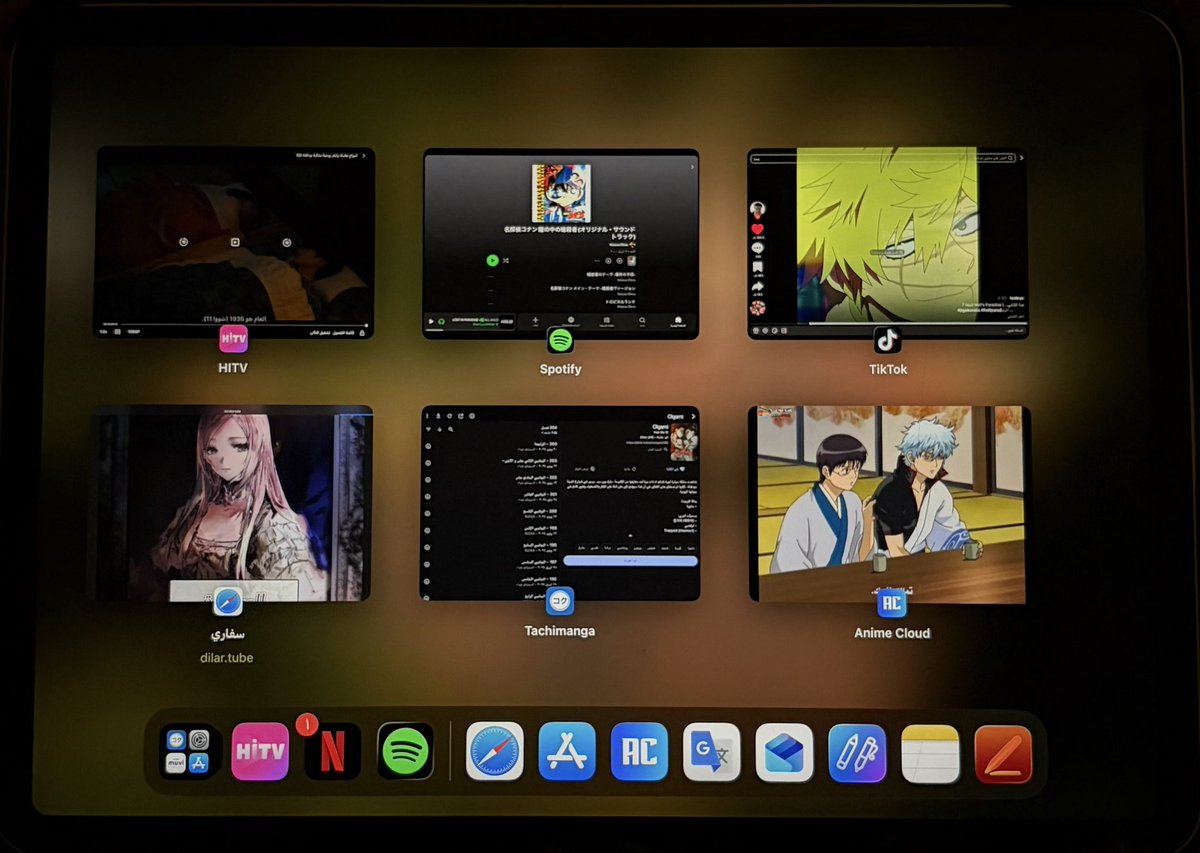Open Google Translate from the dock
The height and width of the screenshot is (853, 1200).
click(x=712, y=752)
